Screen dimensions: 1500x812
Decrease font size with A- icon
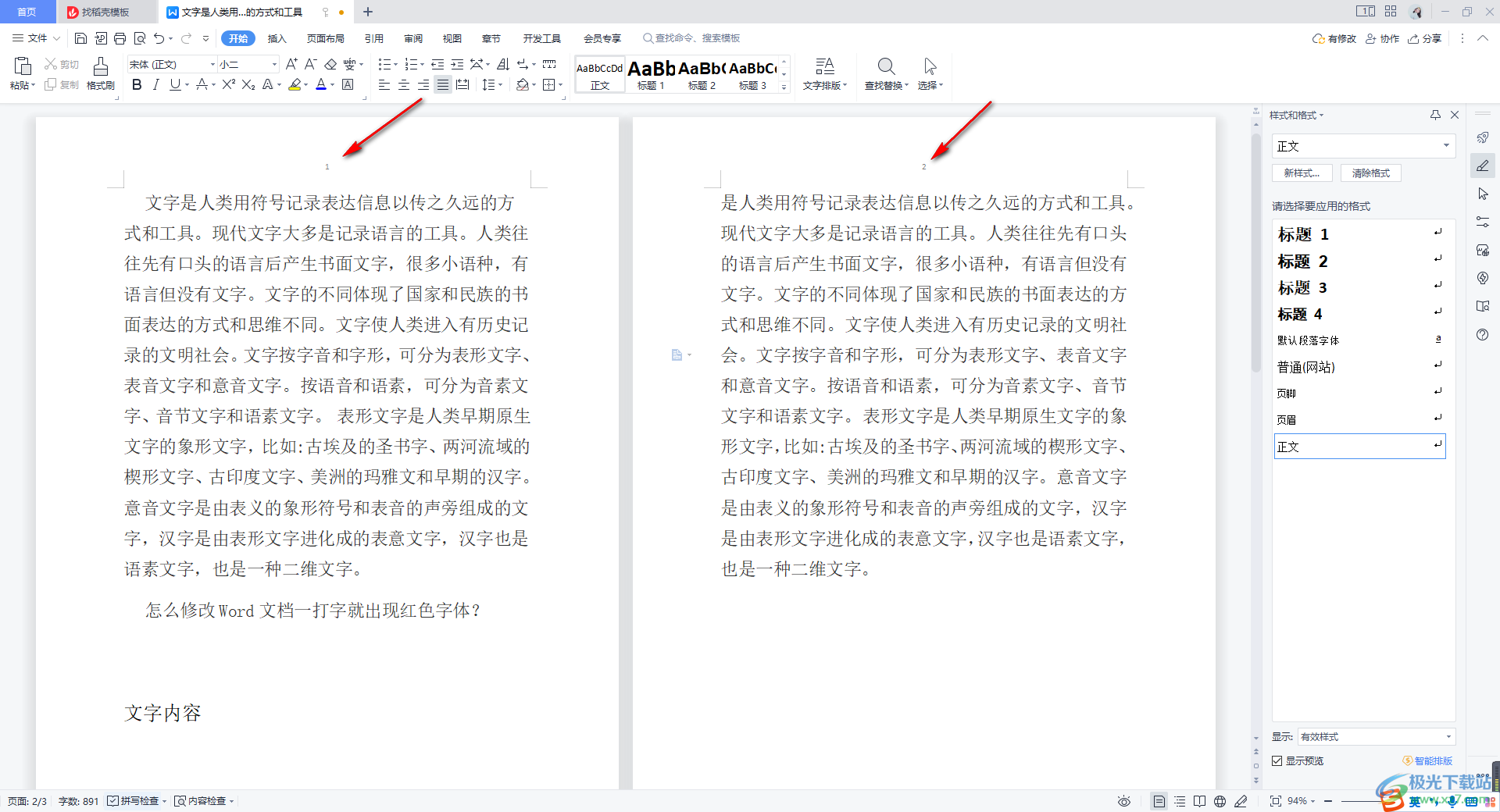click(310, 64)
